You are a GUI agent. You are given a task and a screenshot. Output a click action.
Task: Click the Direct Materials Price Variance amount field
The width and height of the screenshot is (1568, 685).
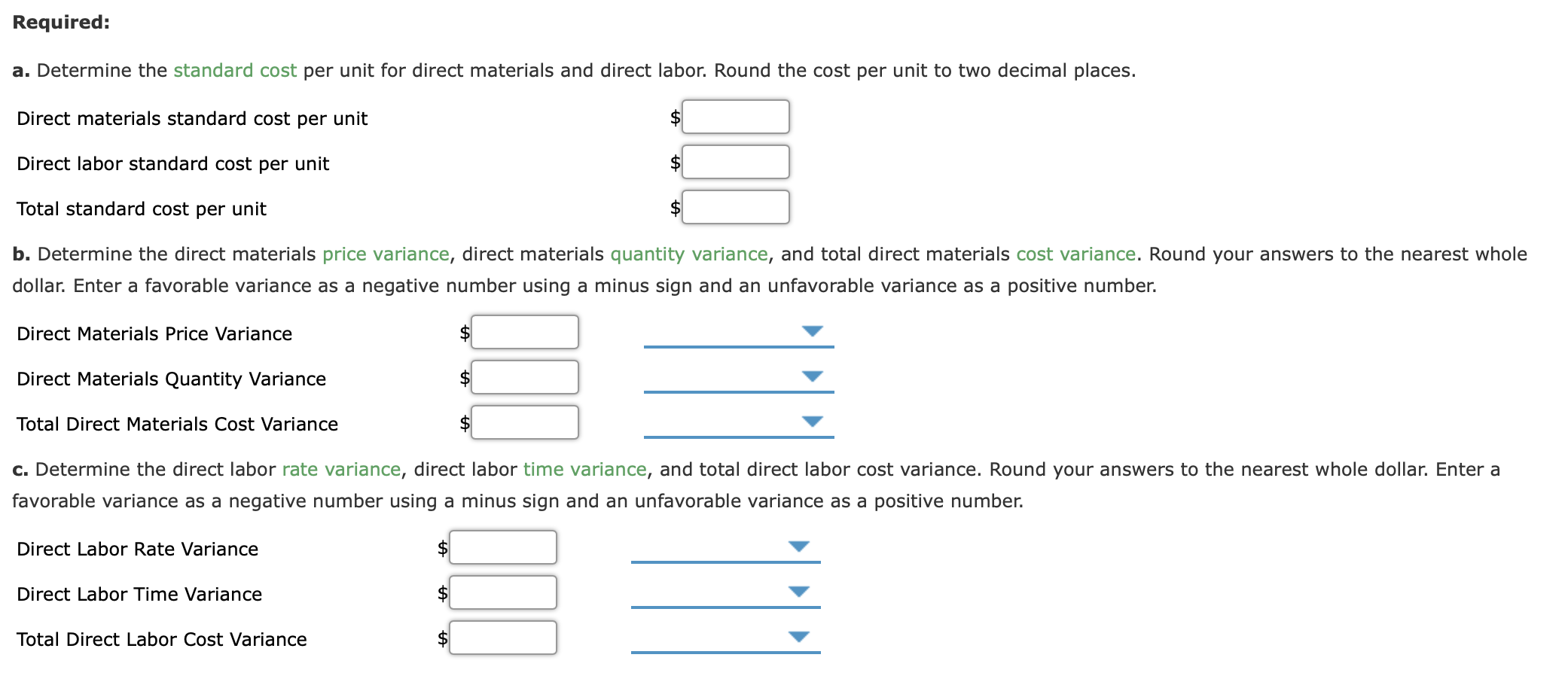pos(524,332)
